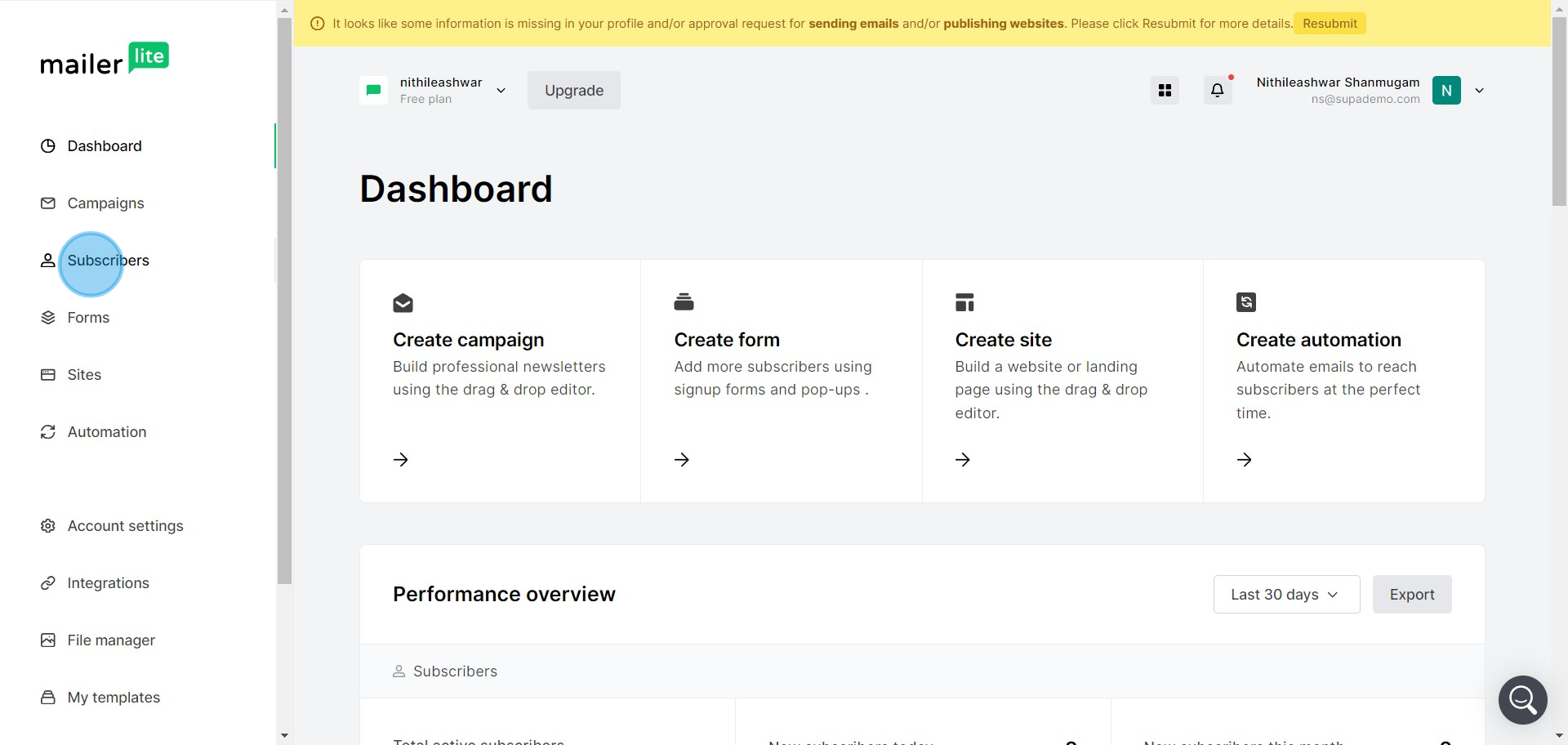Click the Subscribers person icon in sidebar

click(48, 261)
